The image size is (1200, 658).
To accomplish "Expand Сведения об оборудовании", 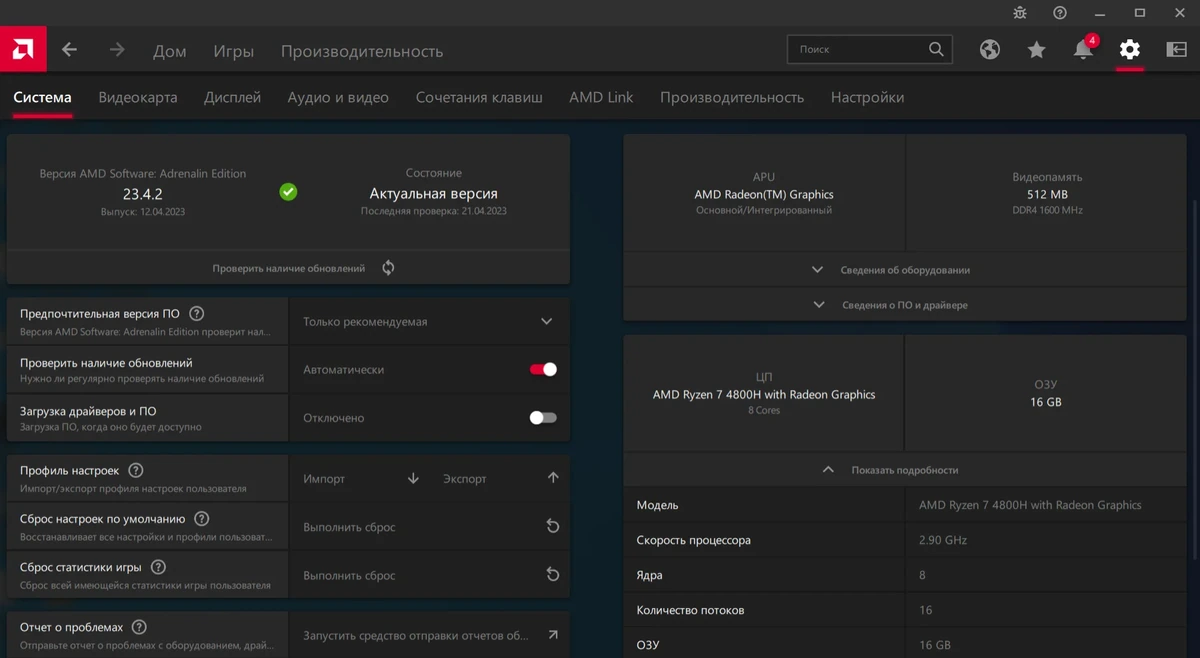I will 904,270.
